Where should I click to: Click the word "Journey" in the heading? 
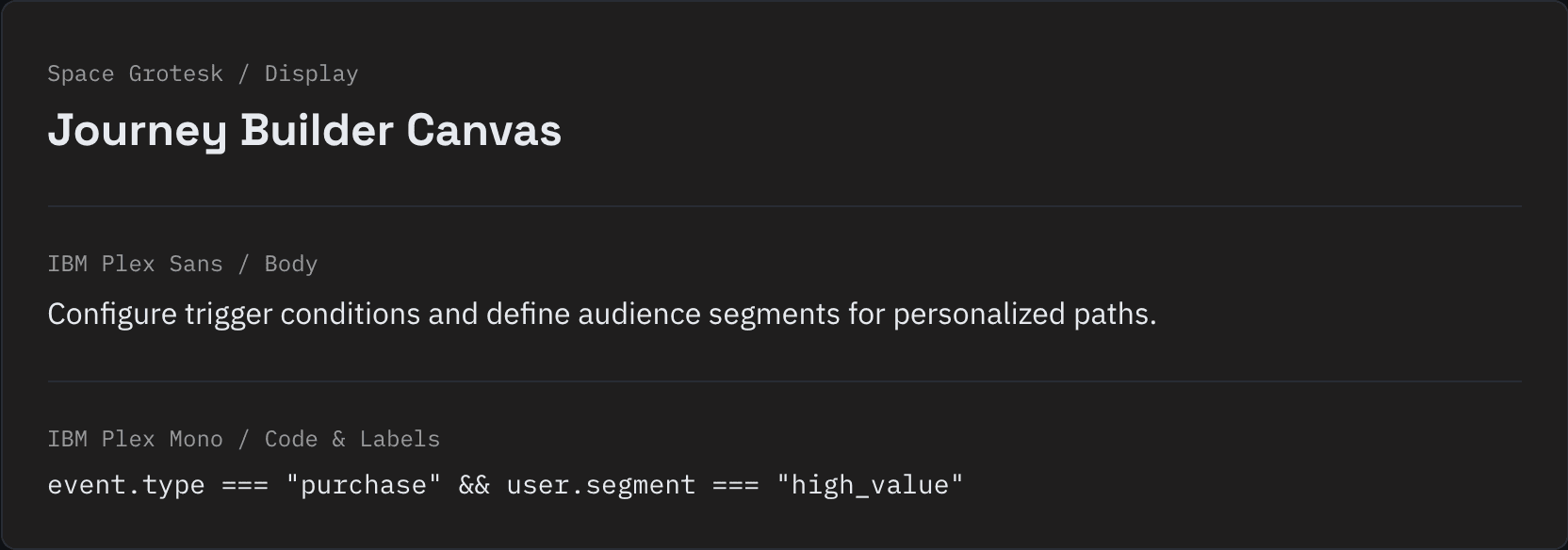pos(137,132)
